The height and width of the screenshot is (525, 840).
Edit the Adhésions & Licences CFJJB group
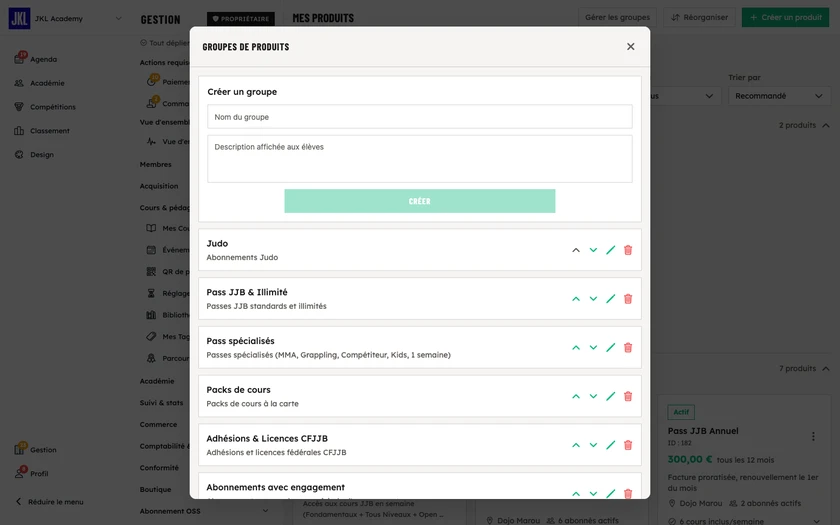point(611,445)
